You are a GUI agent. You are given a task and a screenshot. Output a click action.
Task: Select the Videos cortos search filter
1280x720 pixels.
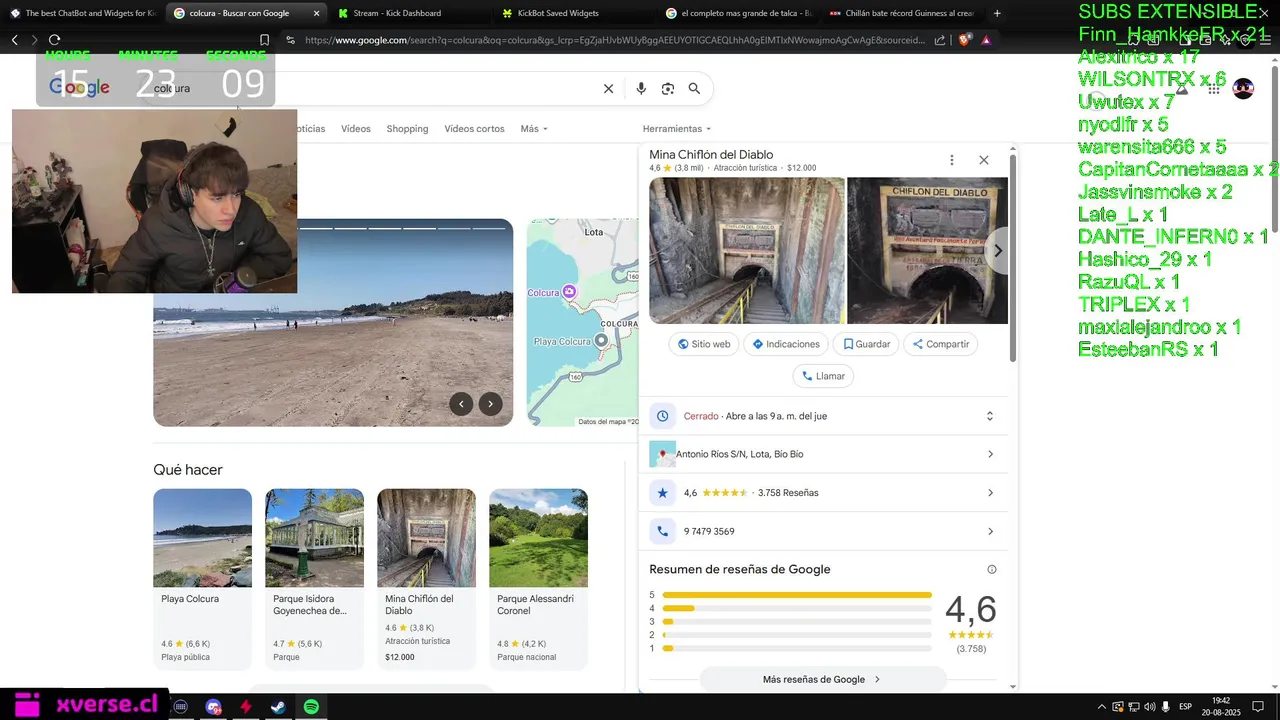coord(474,129)
